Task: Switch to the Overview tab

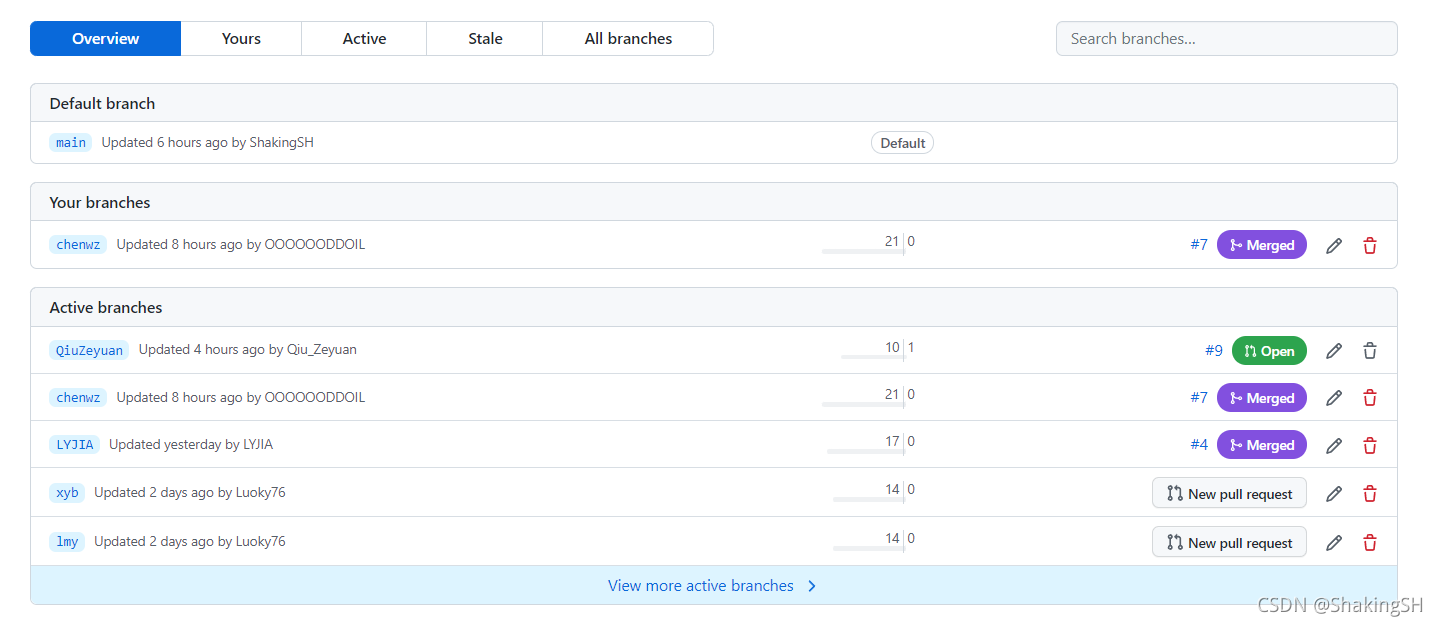Action: pyautogui.click(x=106, y=38)
